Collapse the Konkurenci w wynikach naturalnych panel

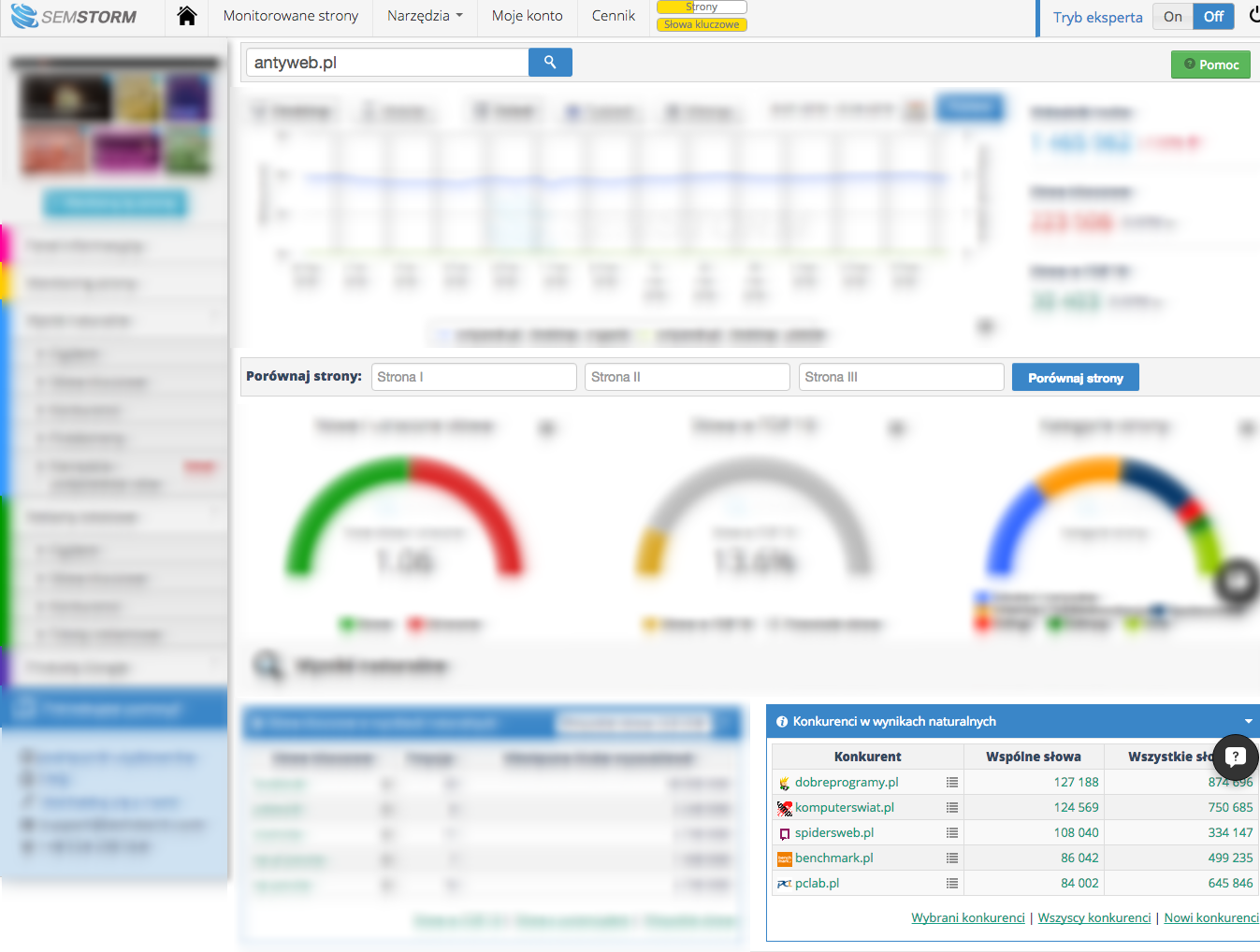coord(1249,721)
